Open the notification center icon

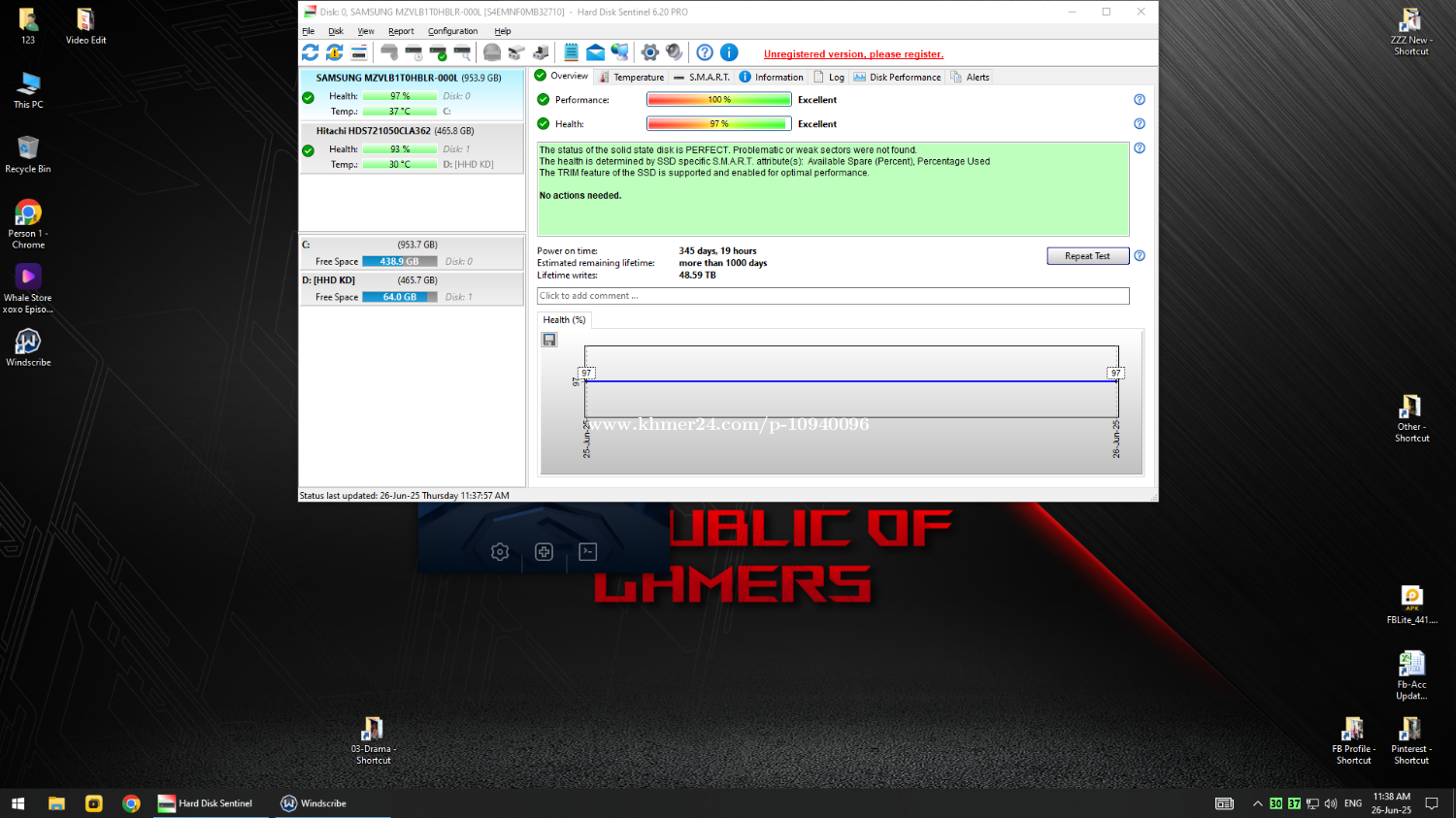(x=1432, y=803)
